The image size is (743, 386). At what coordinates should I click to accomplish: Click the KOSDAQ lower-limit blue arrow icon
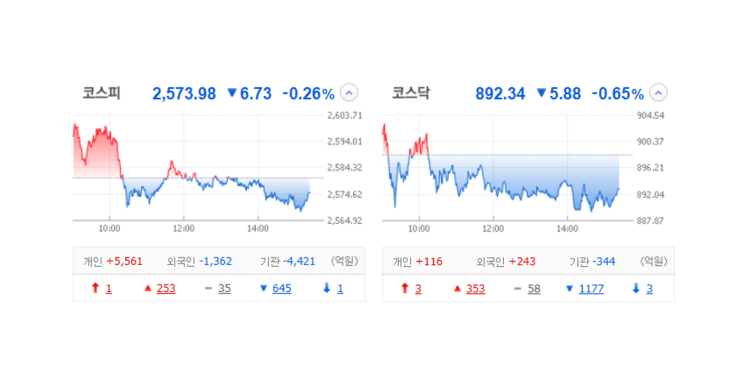click(x=636, y=288)
